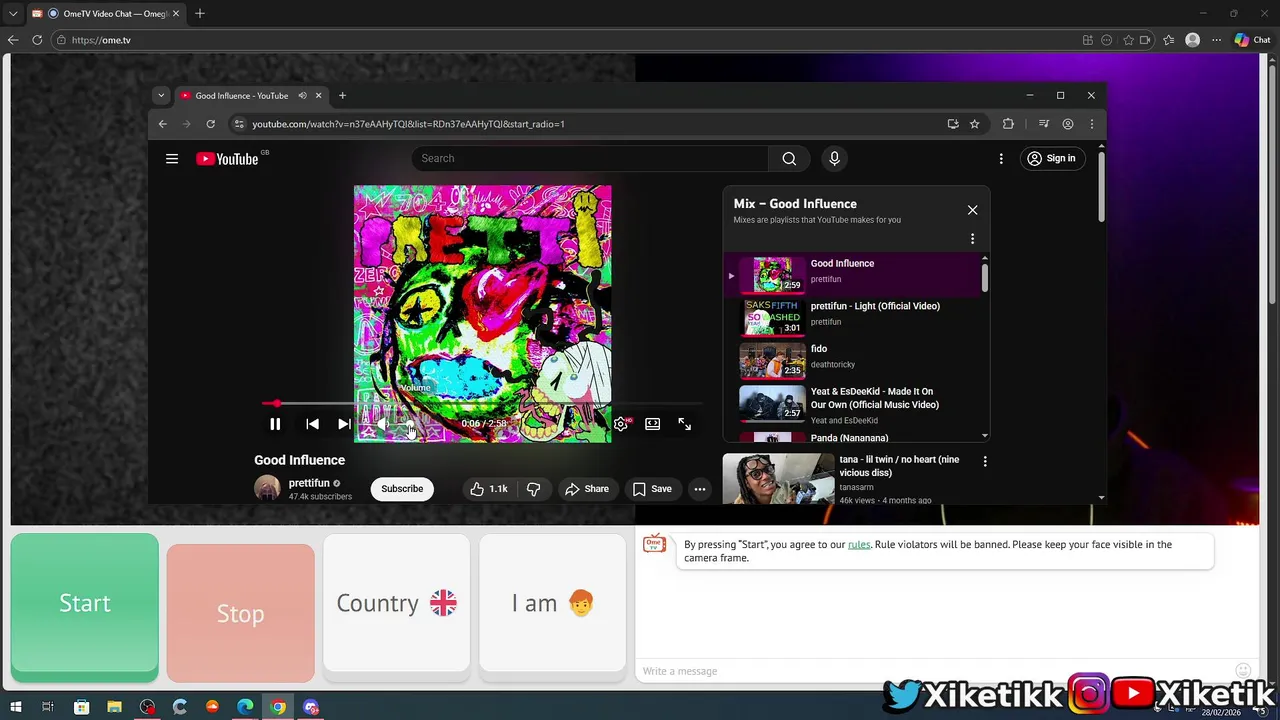Screen dimensions: 1280x720
Task: Open a new tab in YouTube window
Action: tap(342, 96)
